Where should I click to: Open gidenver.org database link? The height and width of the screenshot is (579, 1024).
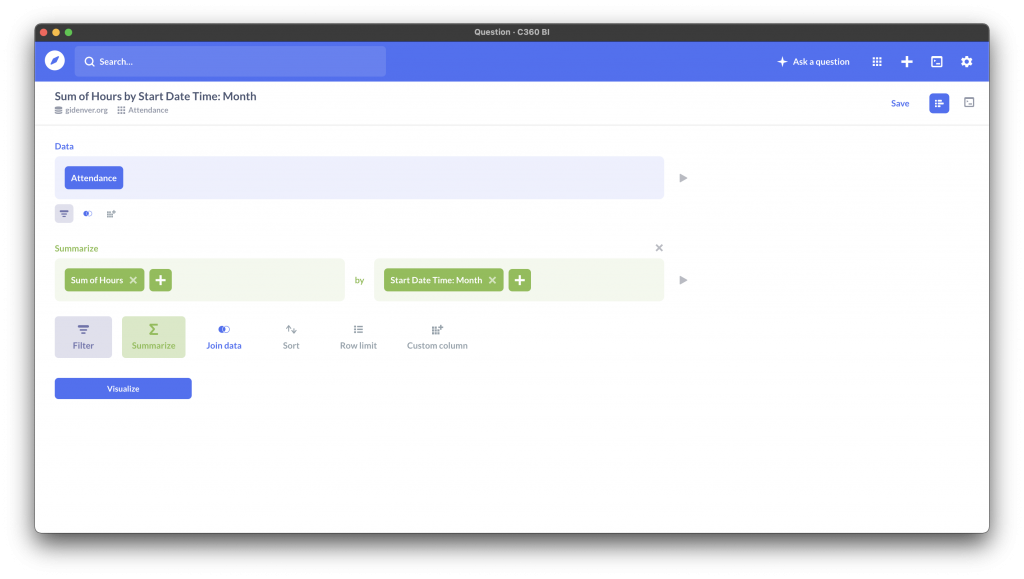(81, 110)
